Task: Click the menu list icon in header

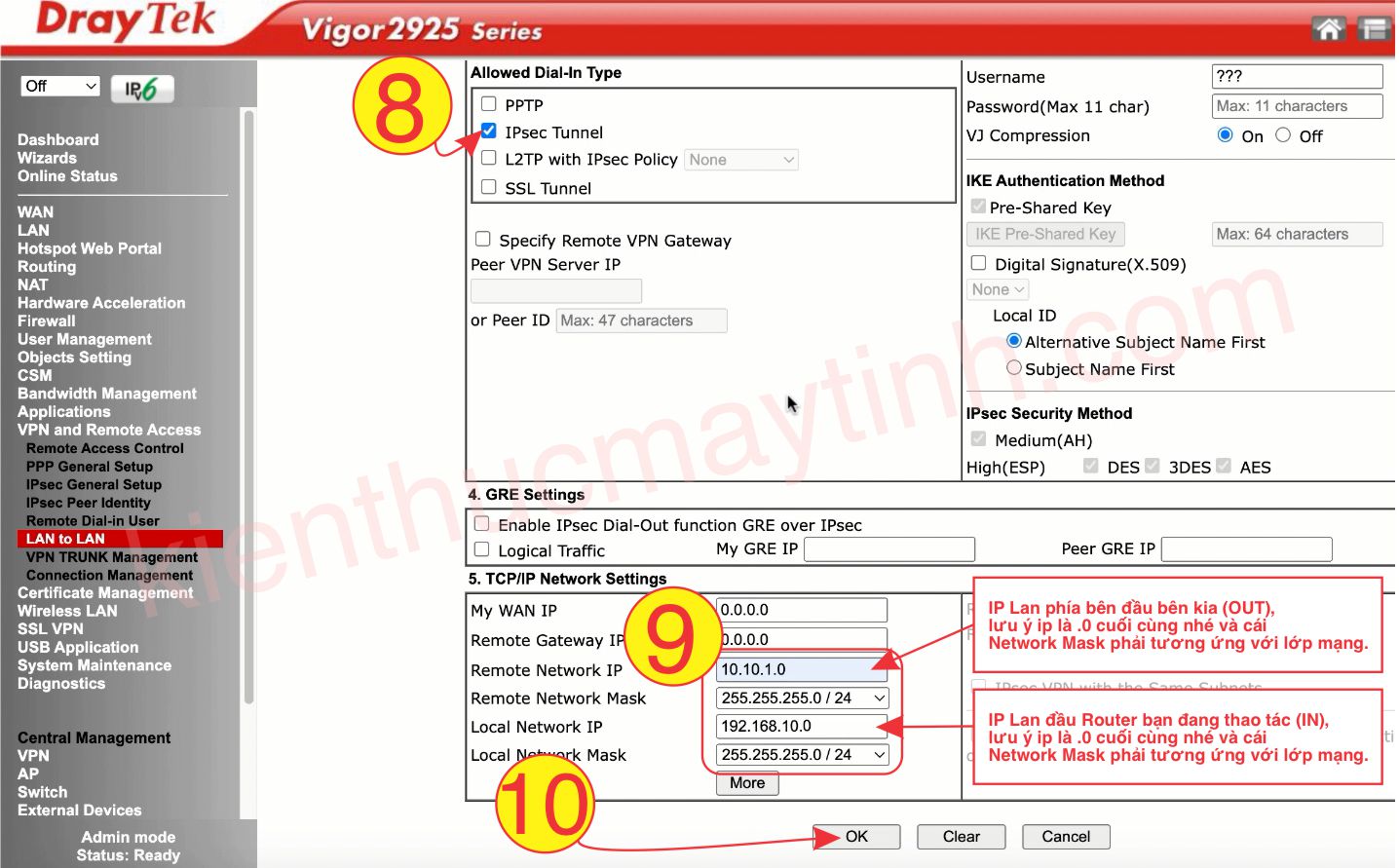Action: pyautogui.click(x=1374, y=29)
